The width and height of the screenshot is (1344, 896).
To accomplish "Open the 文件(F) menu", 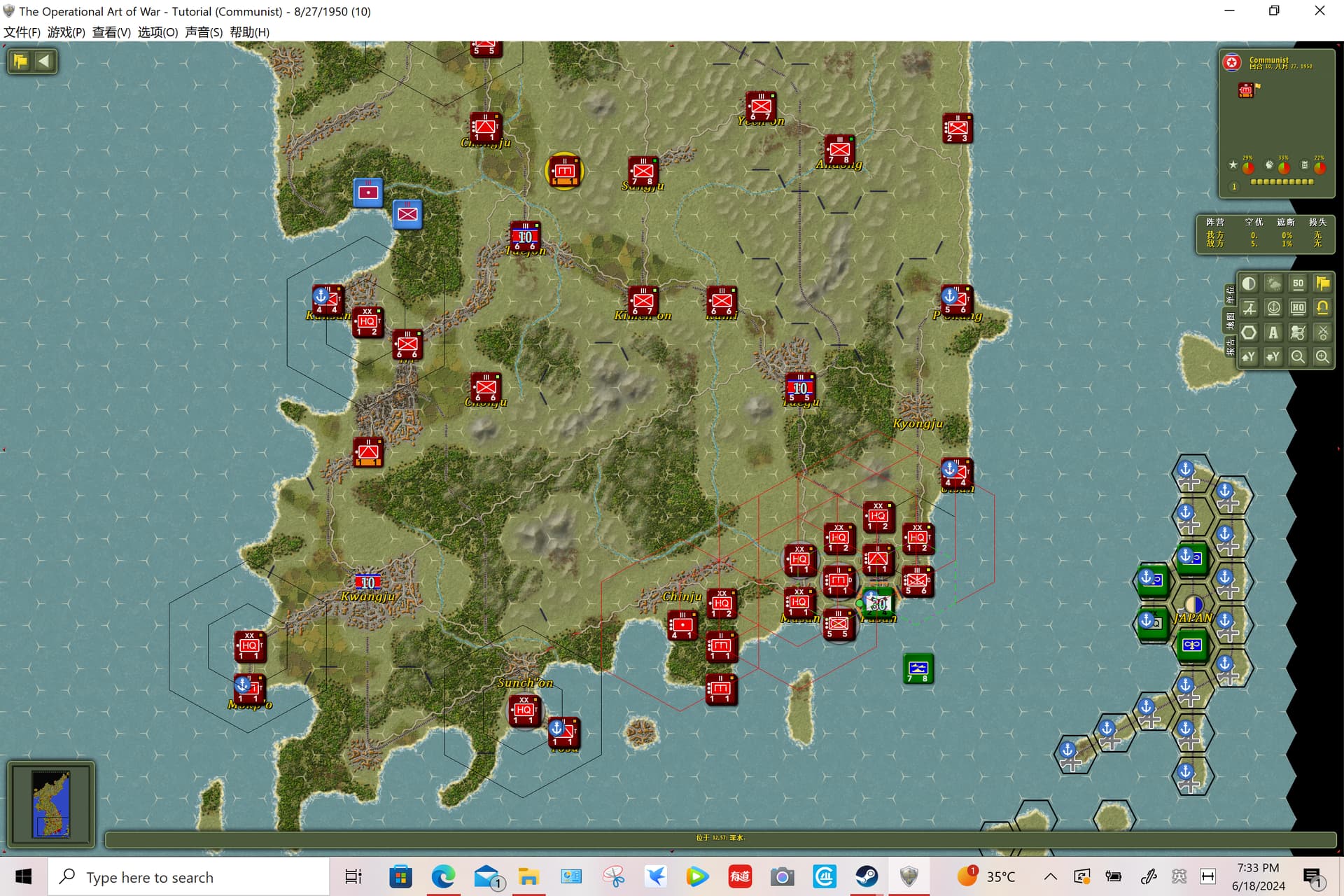I will point(22,32).
